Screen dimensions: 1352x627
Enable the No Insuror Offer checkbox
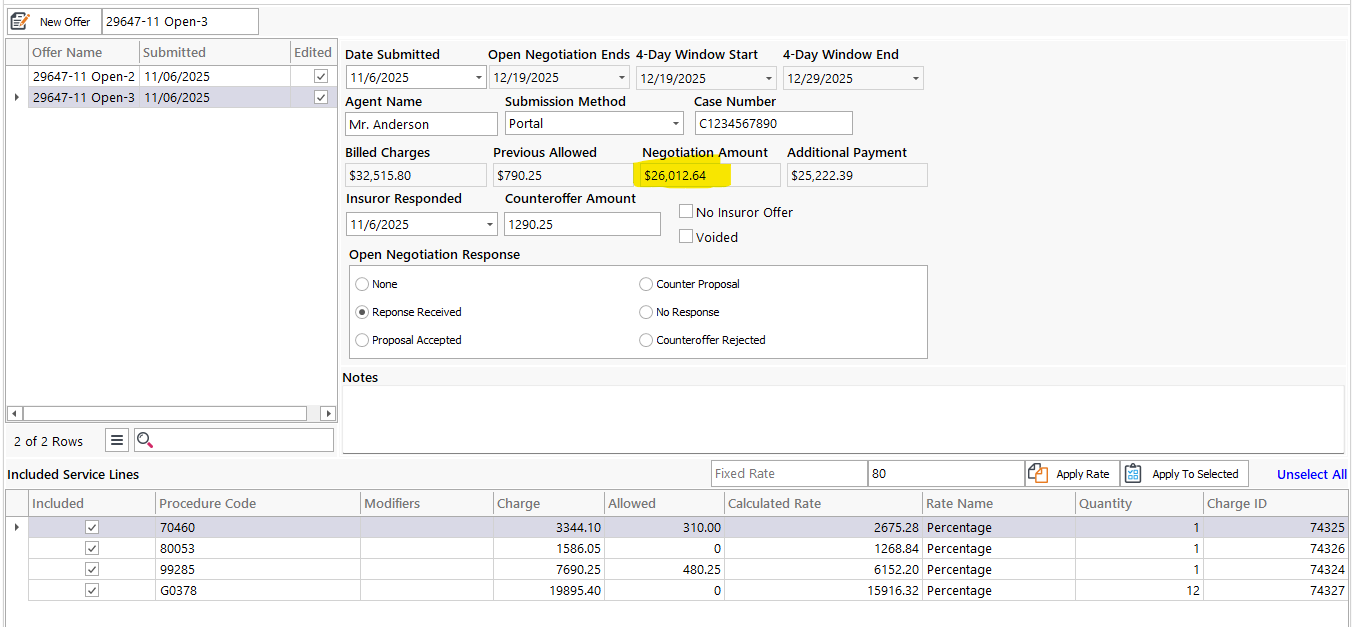pyautogui.click(x=686, y=212)
